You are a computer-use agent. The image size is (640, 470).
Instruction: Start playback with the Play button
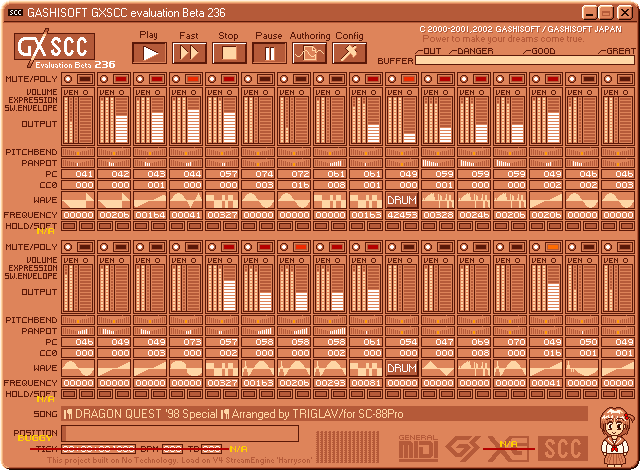[149, 53]
